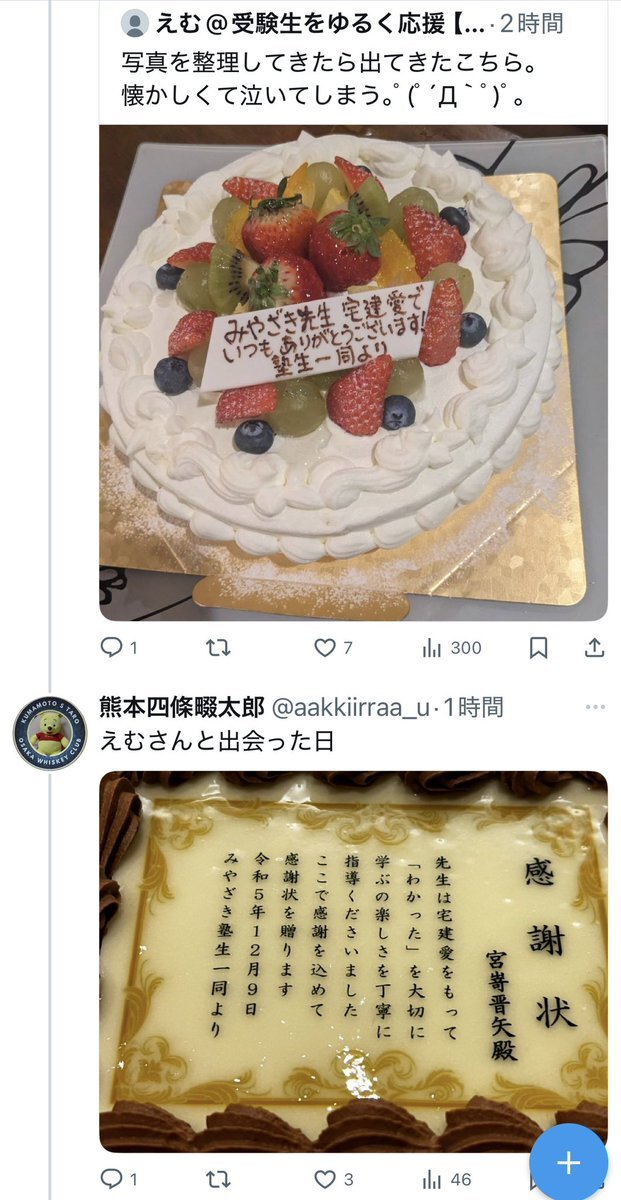Retweet the 感謝状 cake post

click(217, 1180)
